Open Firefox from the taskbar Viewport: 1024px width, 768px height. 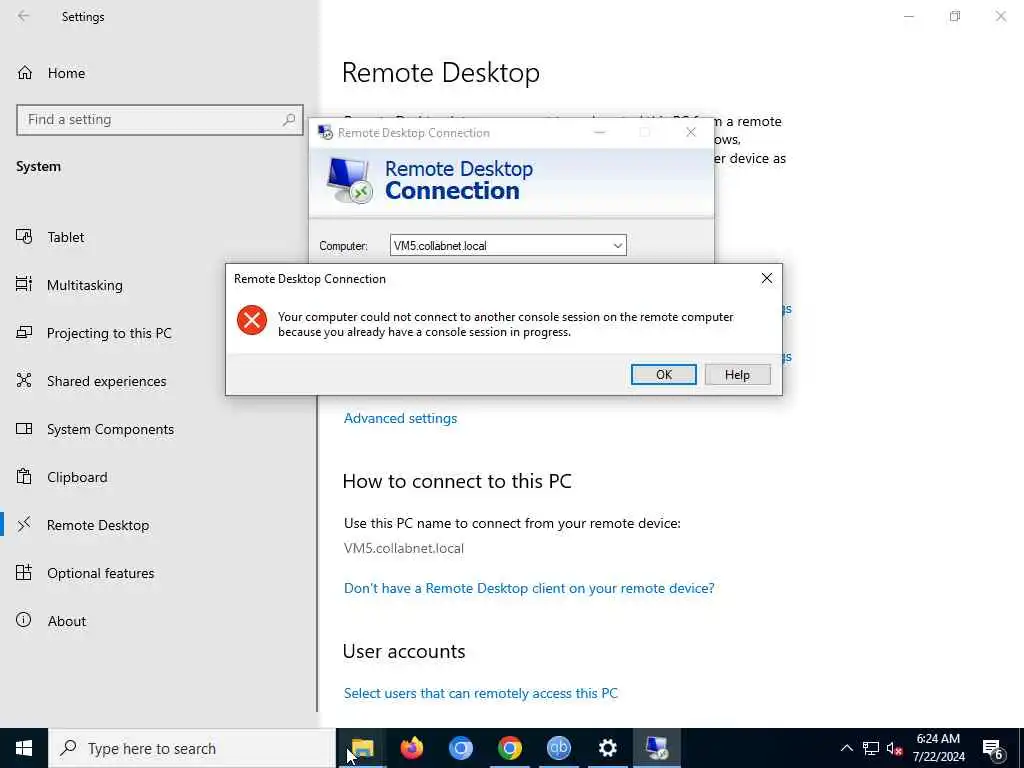411,748
